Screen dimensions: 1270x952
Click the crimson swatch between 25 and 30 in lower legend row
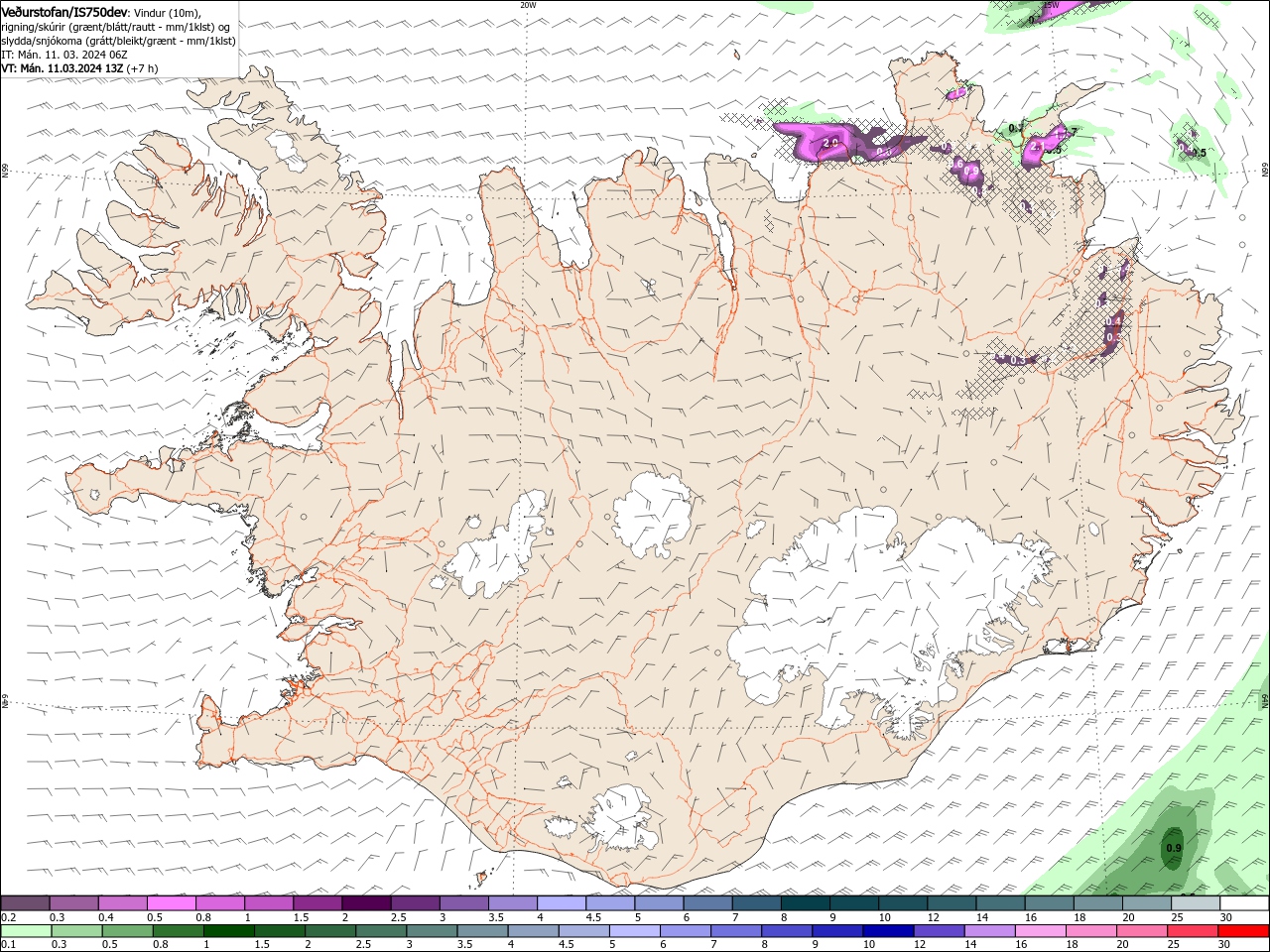[1193, 931]
